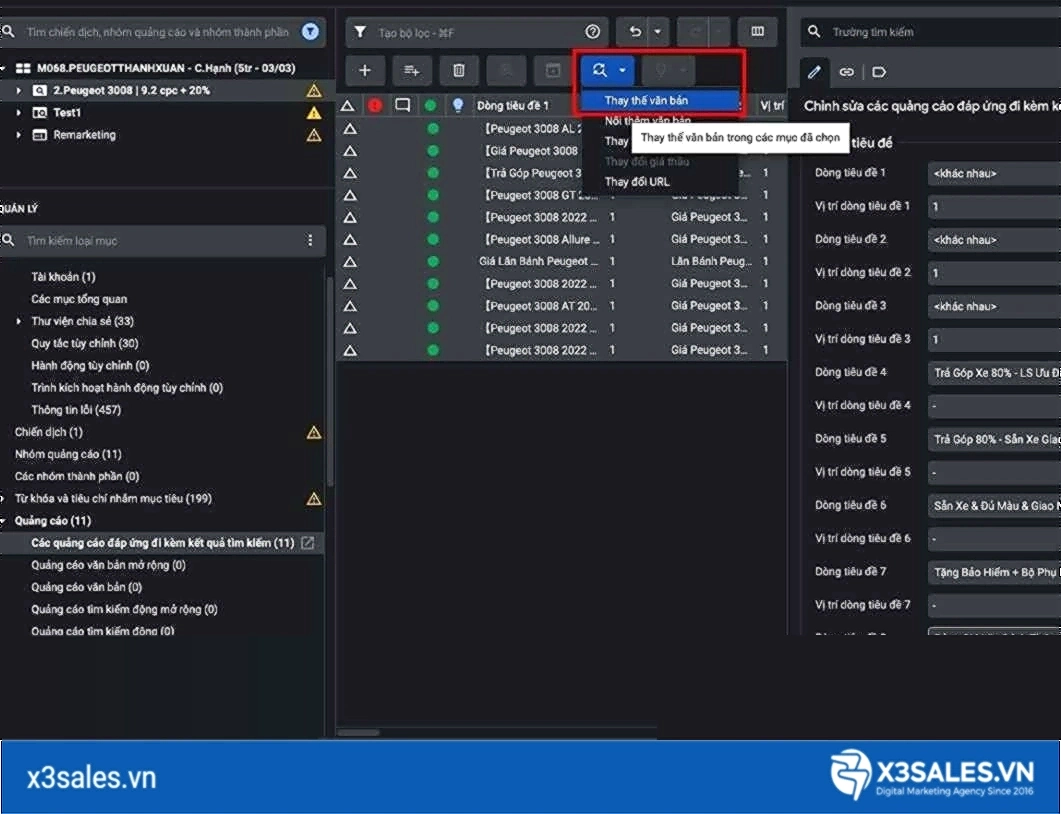The height and width of the screenshot is (814, 1061).
Task: Click campaign search input field
Action: point(158,32)
